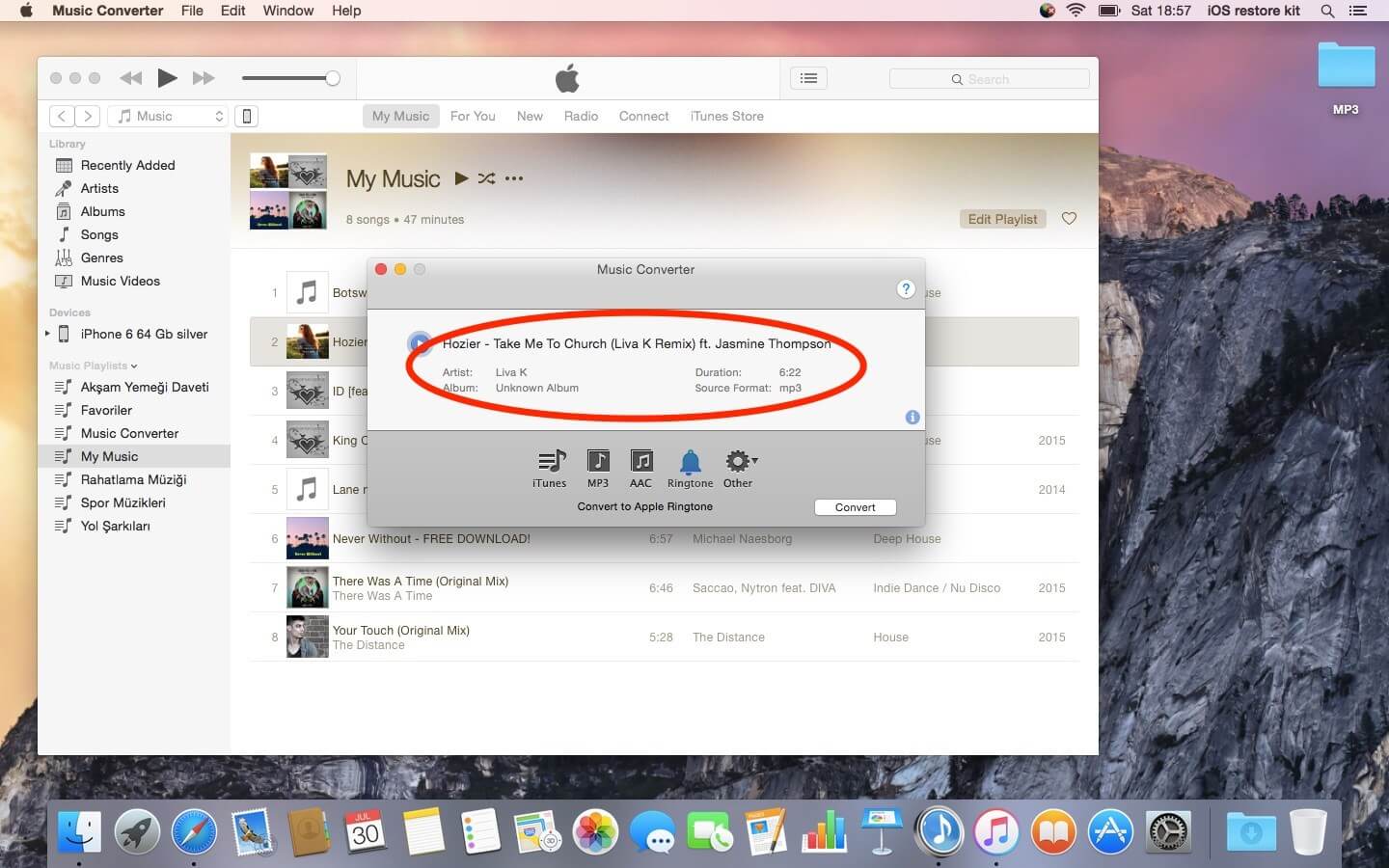Open the Rahatlama Müziği playlist
1389x868 pixels.
pos(134,479)
